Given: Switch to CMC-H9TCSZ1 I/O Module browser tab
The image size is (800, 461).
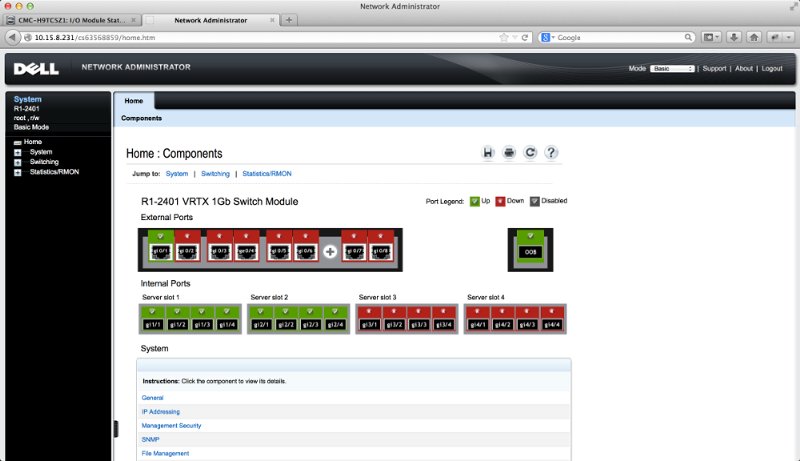Looking at the screenshot, I should [x=71, y=20].
